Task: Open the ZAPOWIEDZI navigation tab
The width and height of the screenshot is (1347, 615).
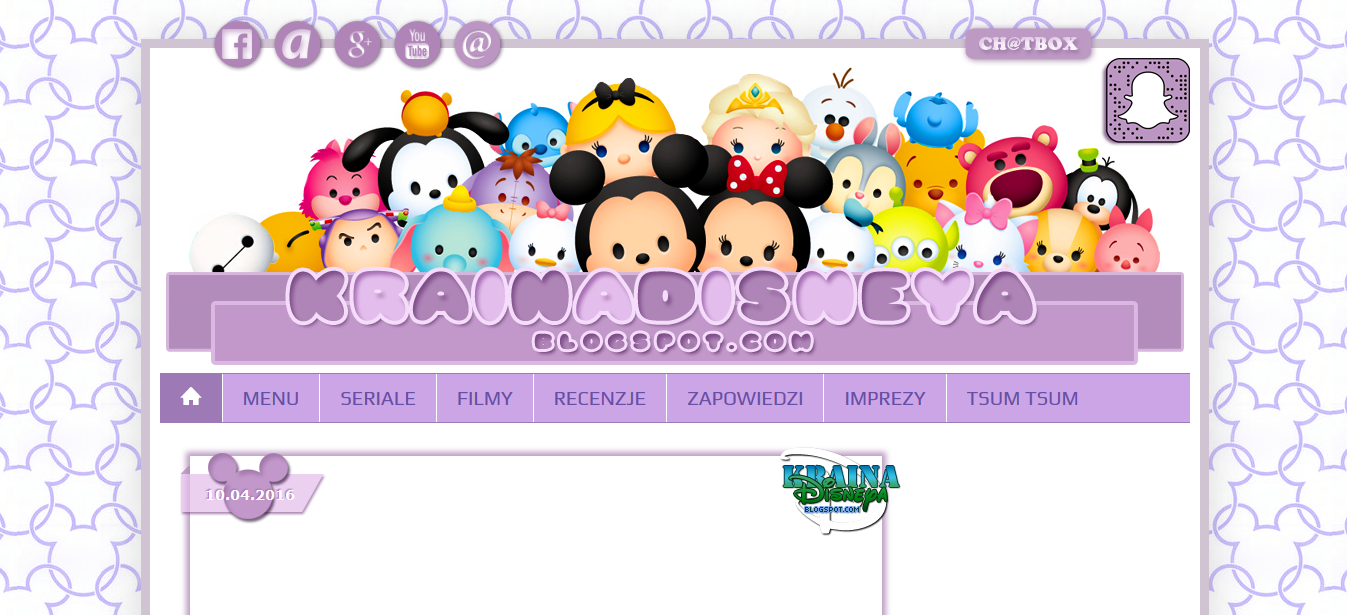Action: pos(745,398)
